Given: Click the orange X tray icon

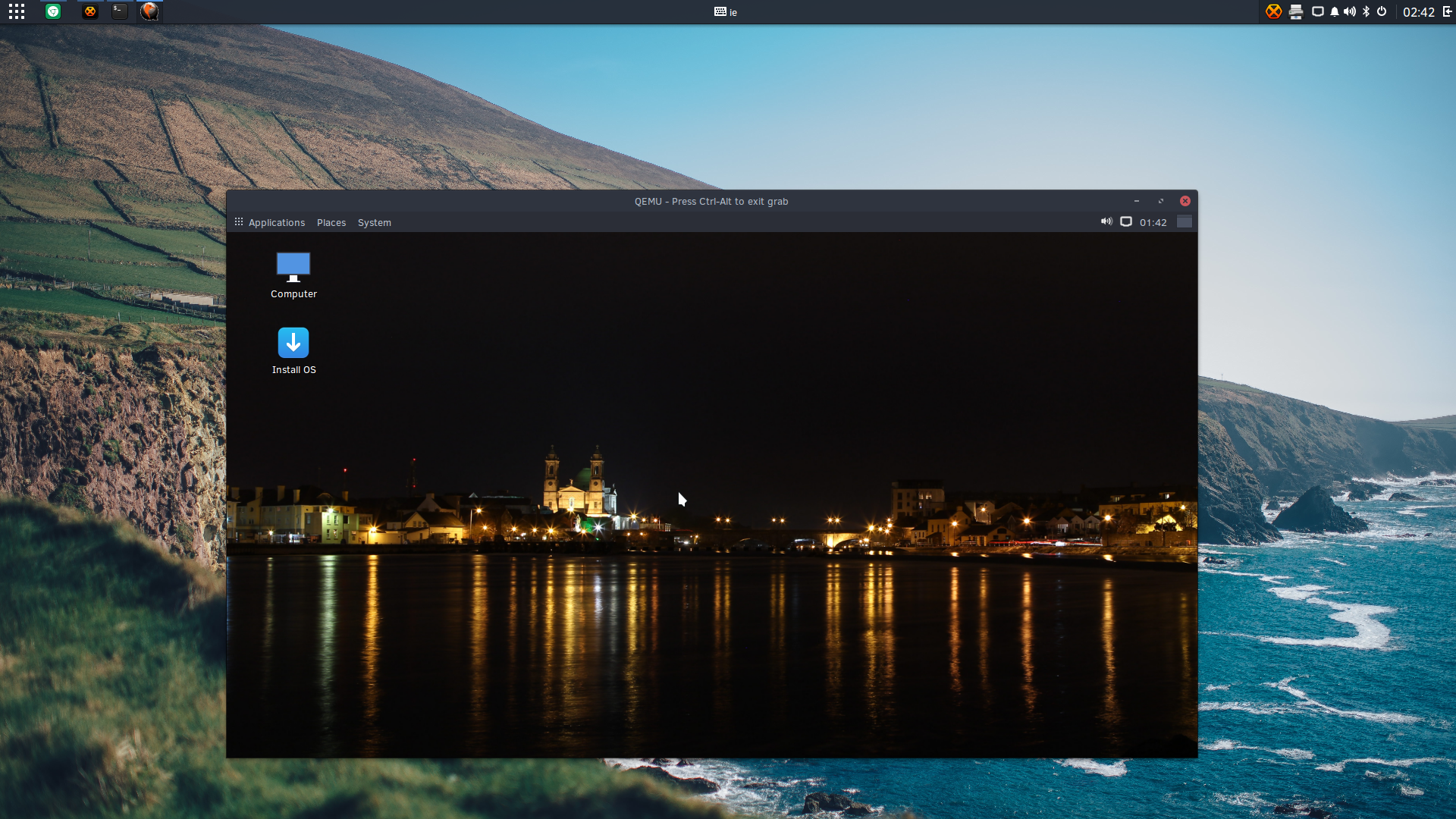Looking at the screenshot, I should (1274, 11).
